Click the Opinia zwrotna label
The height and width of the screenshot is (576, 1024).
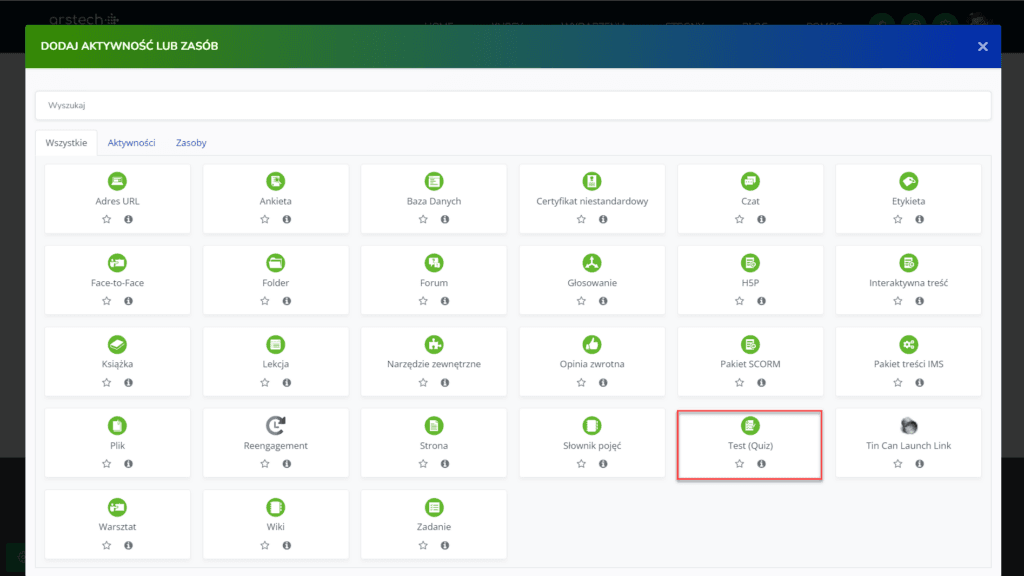(x=592, y=364)
